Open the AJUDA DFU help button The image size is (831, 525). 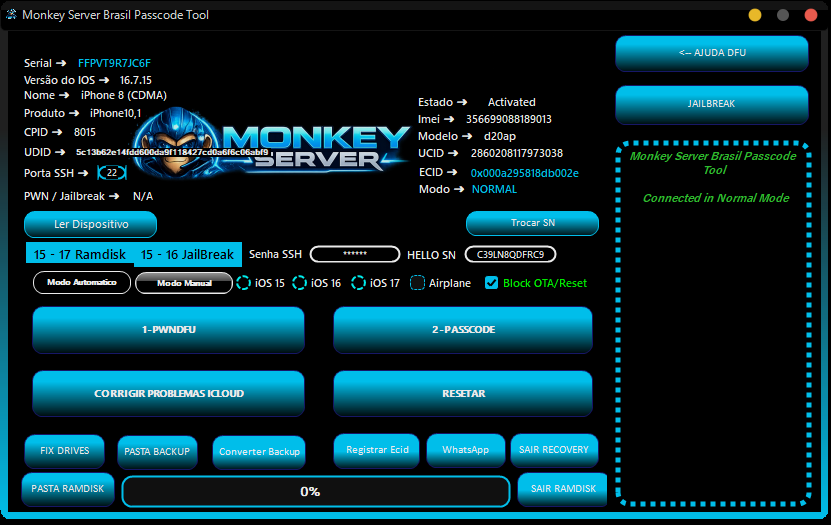click(x=711, y=53)
